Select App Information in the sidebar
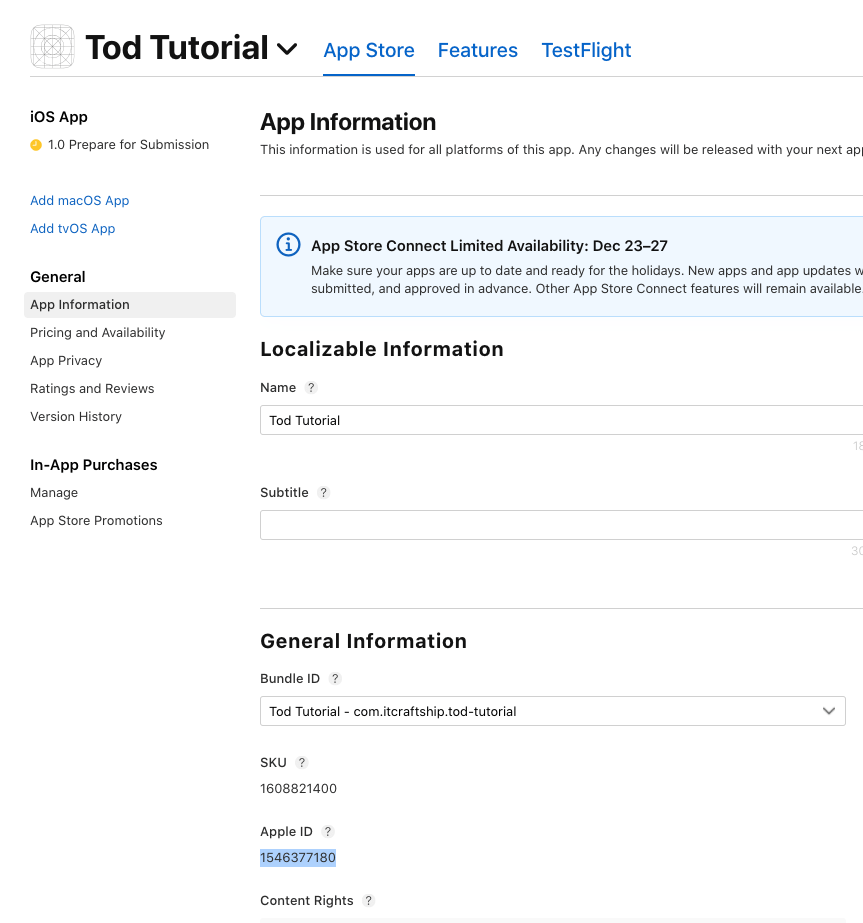The image size is (863, 923). coord(130,305)
